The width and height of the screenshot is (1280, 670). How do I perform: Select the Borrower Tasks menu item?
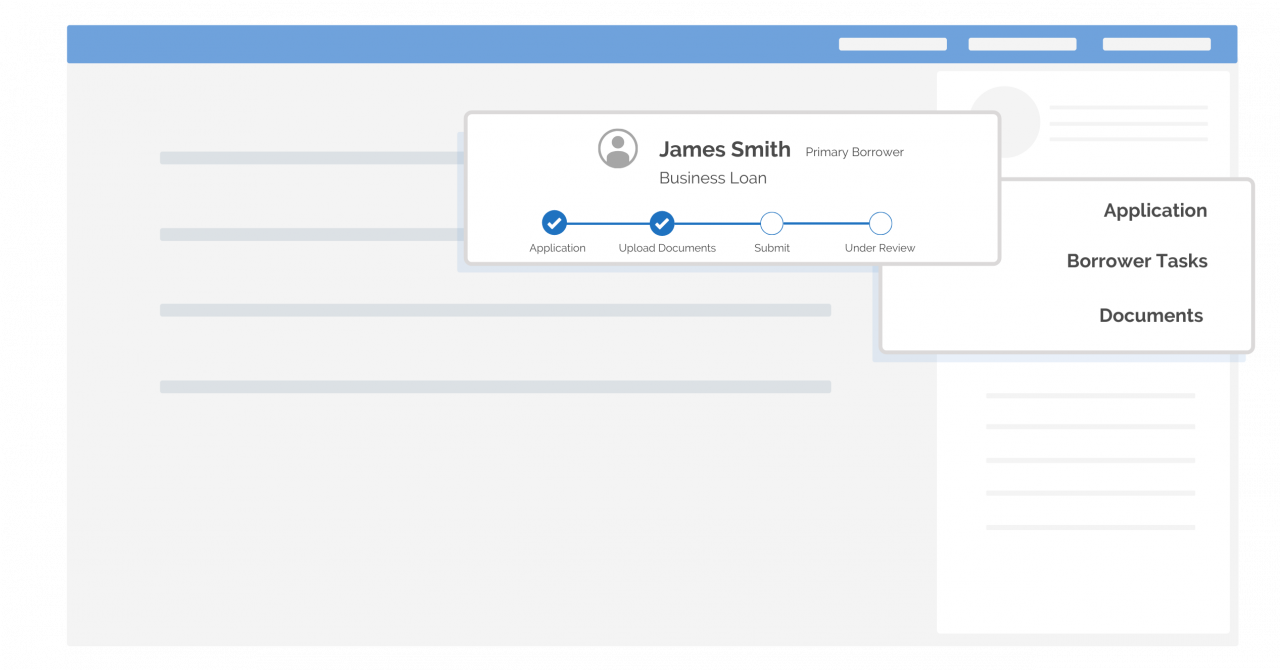[1137, 260]
